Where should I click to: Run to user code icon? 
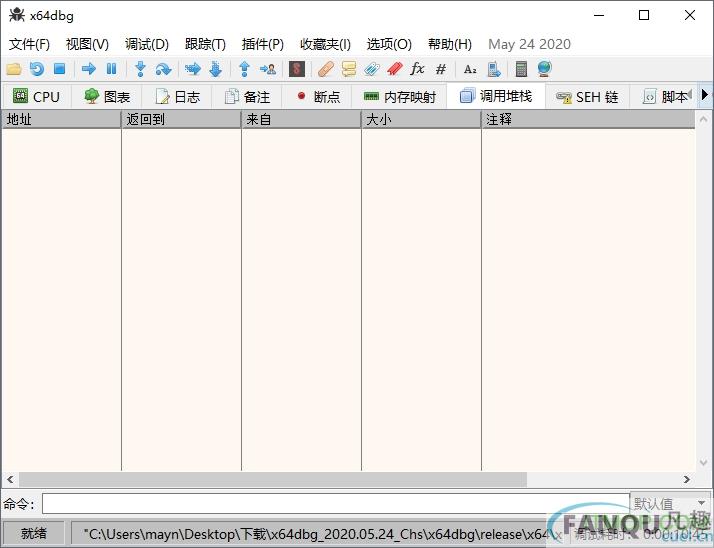(268, 69)
